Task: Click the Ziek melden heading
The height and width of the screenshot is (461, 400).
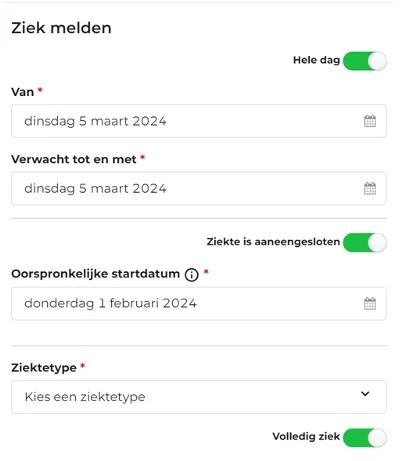Action: (x=61, y=28)
